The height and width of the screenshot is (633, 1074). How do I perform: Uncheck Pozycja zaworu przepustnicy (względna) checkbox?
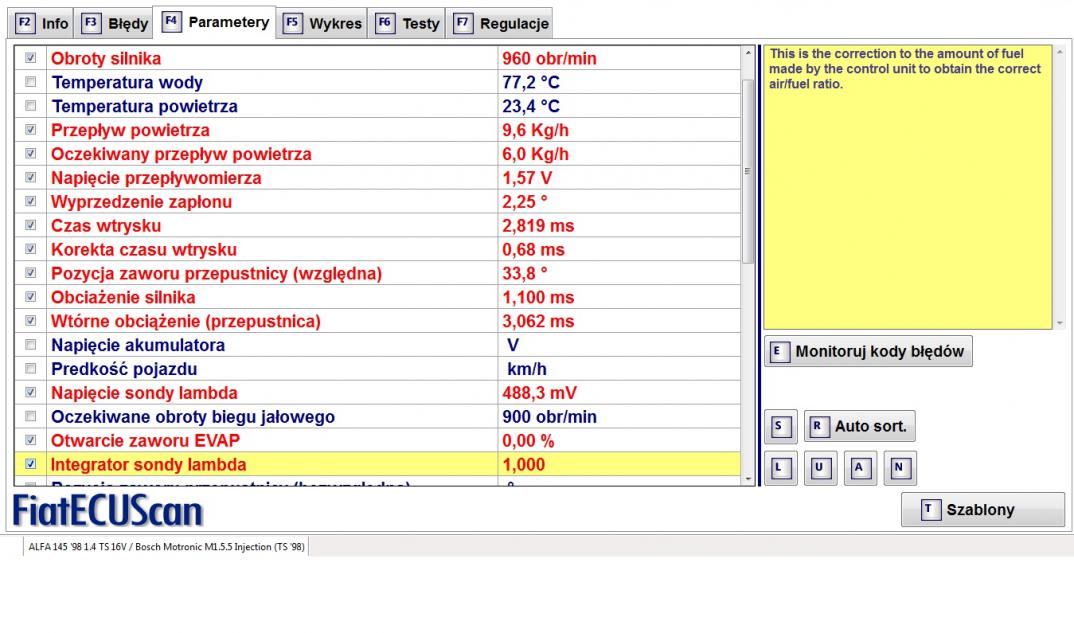pos(31,273)
